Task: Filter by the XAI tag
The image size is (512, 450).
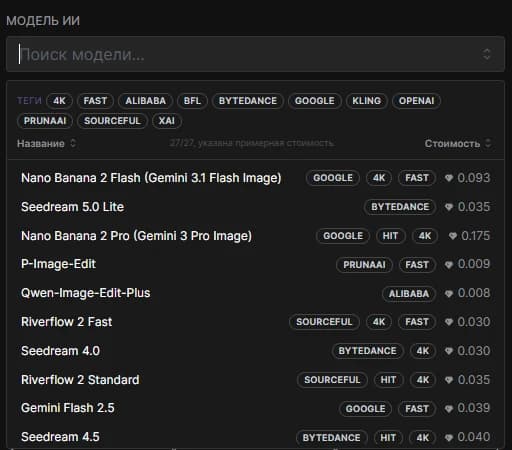Action: pyautogui.click(x=167, y=121)
